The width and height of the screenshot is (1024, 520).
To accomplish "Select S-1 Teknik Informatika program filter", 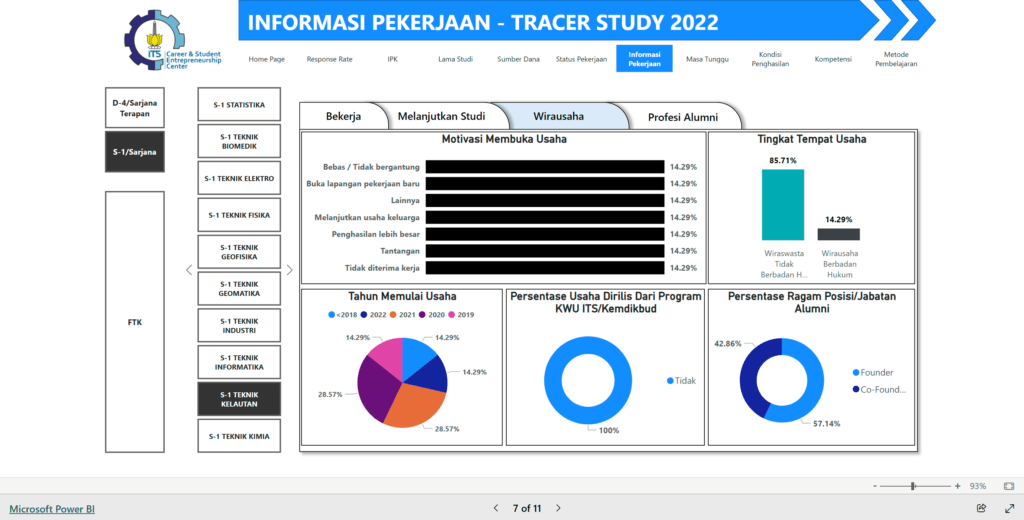I will (x=239, y=361).
